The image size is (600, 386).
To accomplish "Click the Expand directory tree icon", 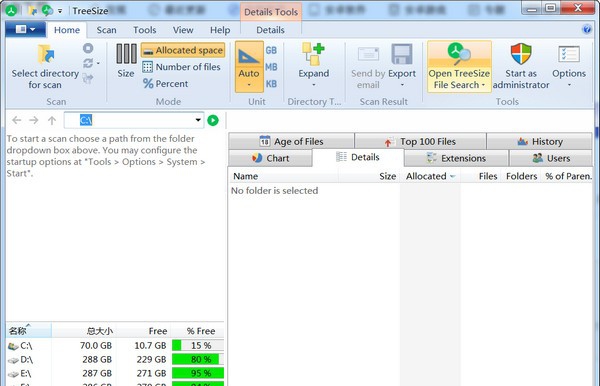I will pos(313,54).
